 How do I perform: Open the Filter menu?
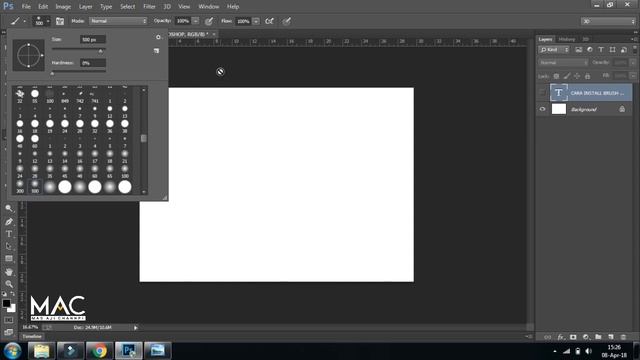click(x=149, y=7)
